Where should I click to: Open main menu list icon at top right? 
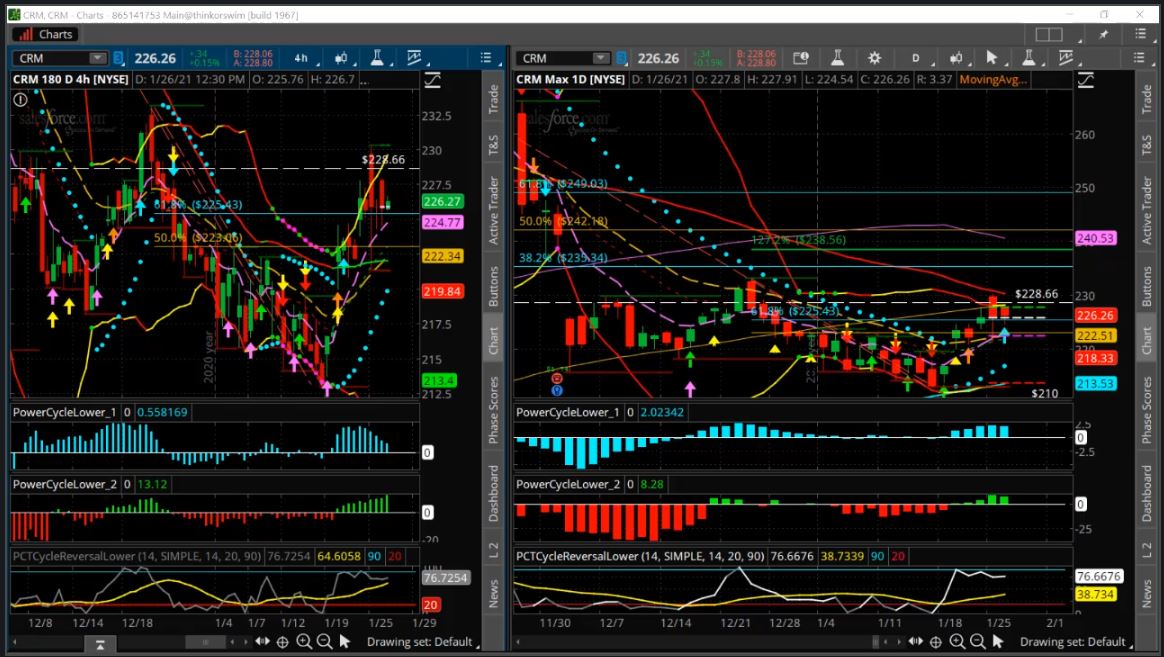pyautogui.click(x=1141, y=34)
